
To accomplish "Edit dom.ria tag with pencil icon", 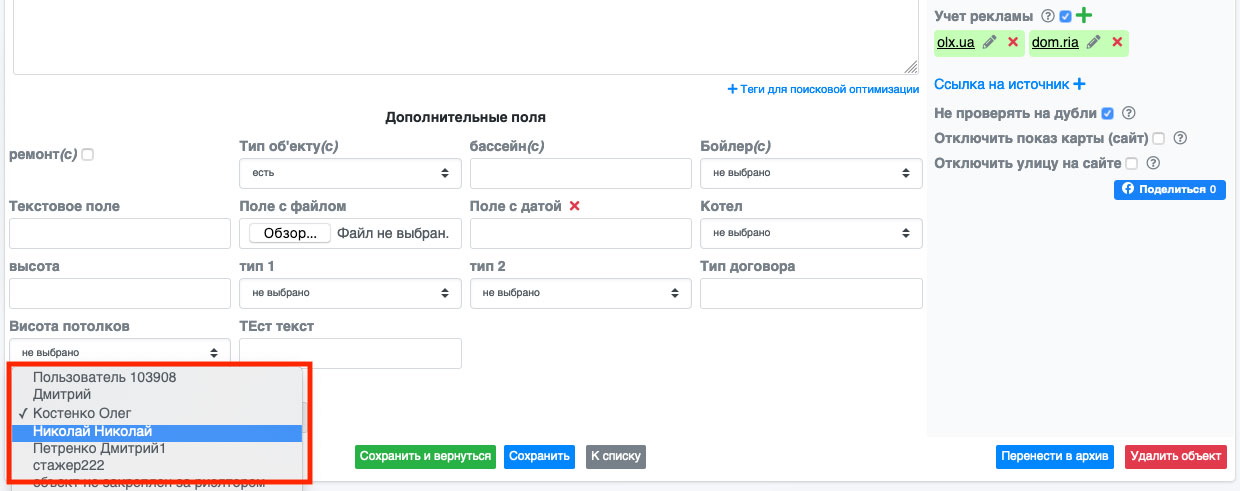I will coord(1094,42).
